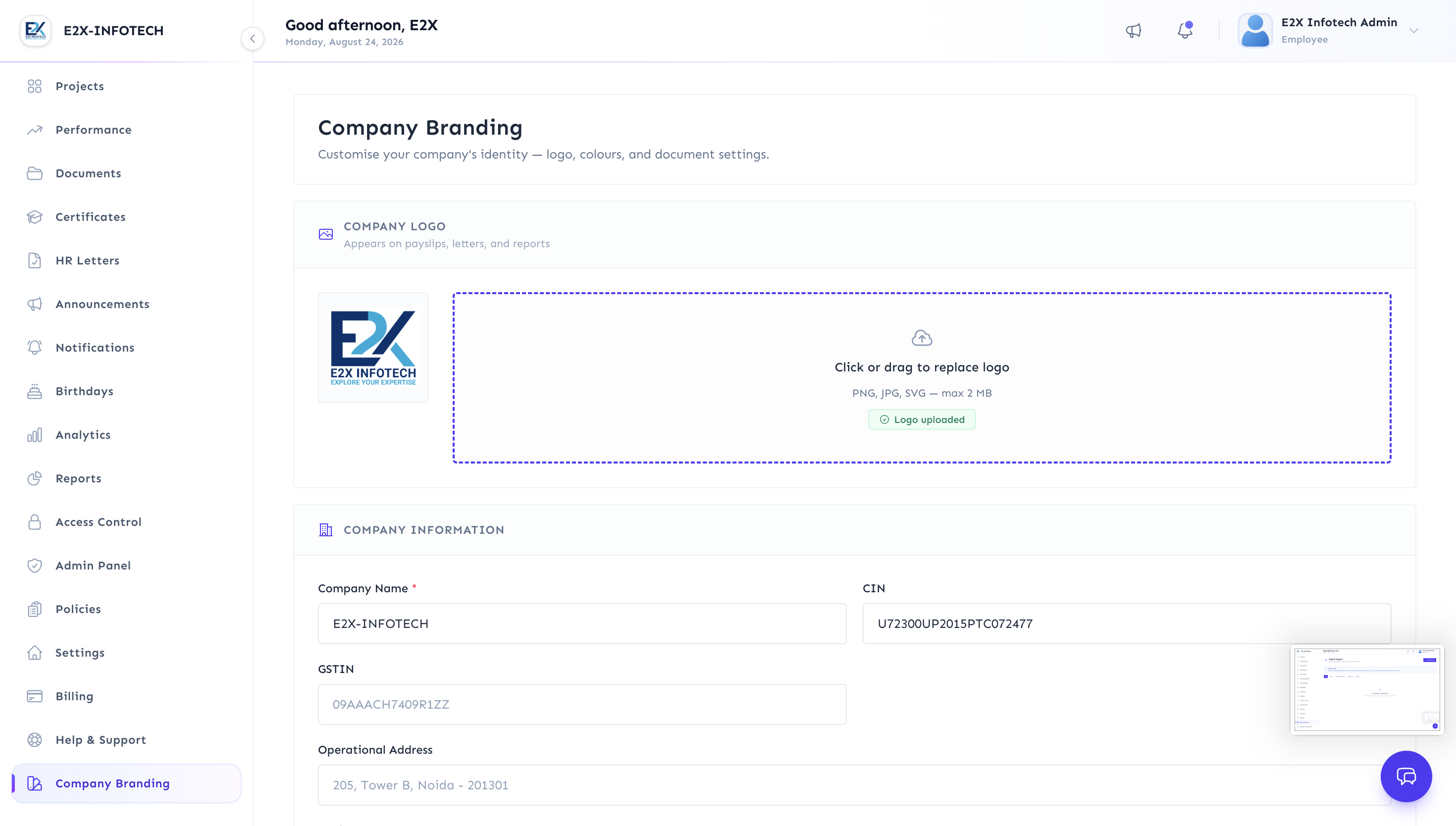Open notifications from header bell icon
The image size is (1456, 826).
(x=1185, y=31)
